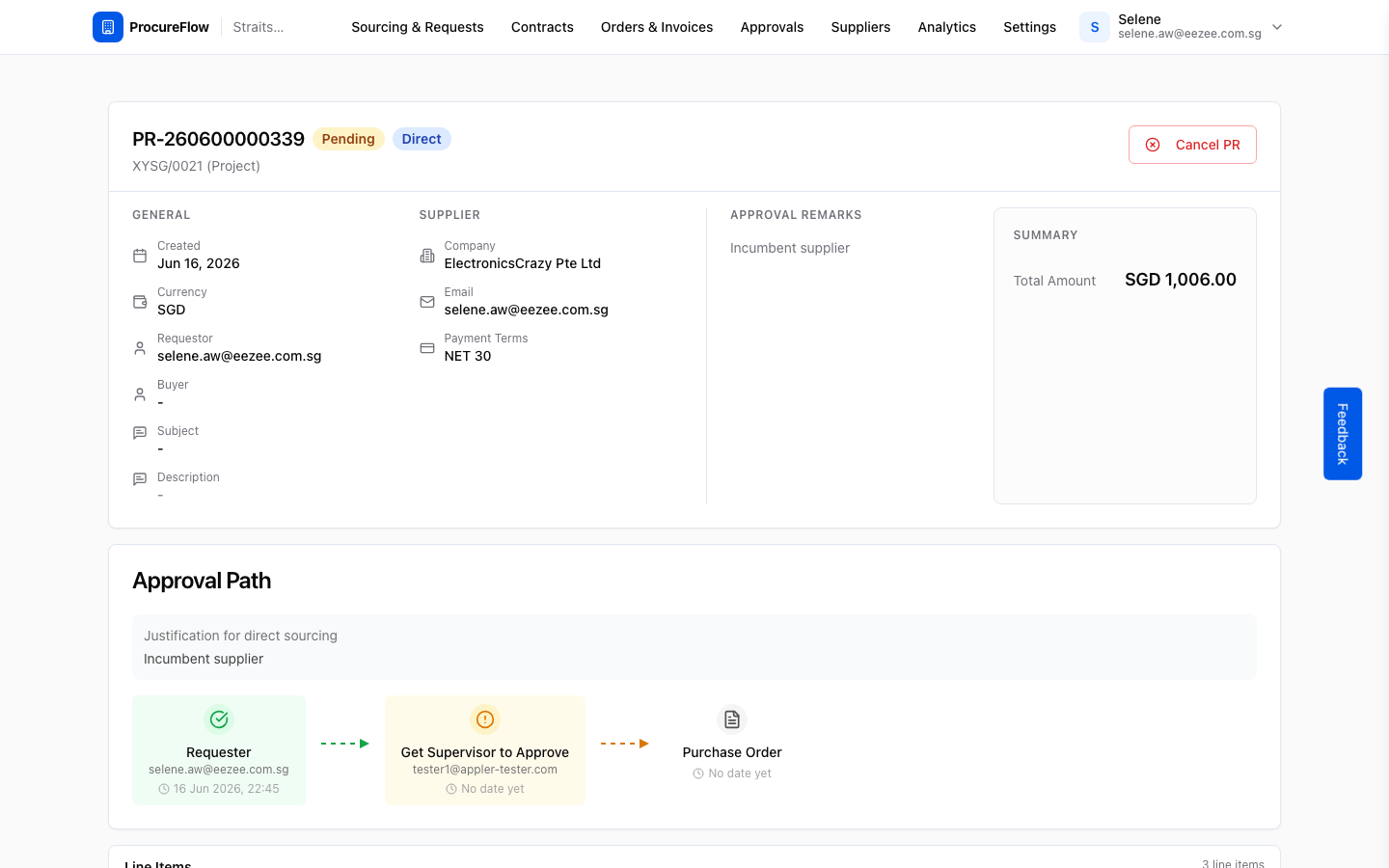This screenshot has width=1389, height=868.
Task: Open the Analytics tab
Action: click(947, 27)
